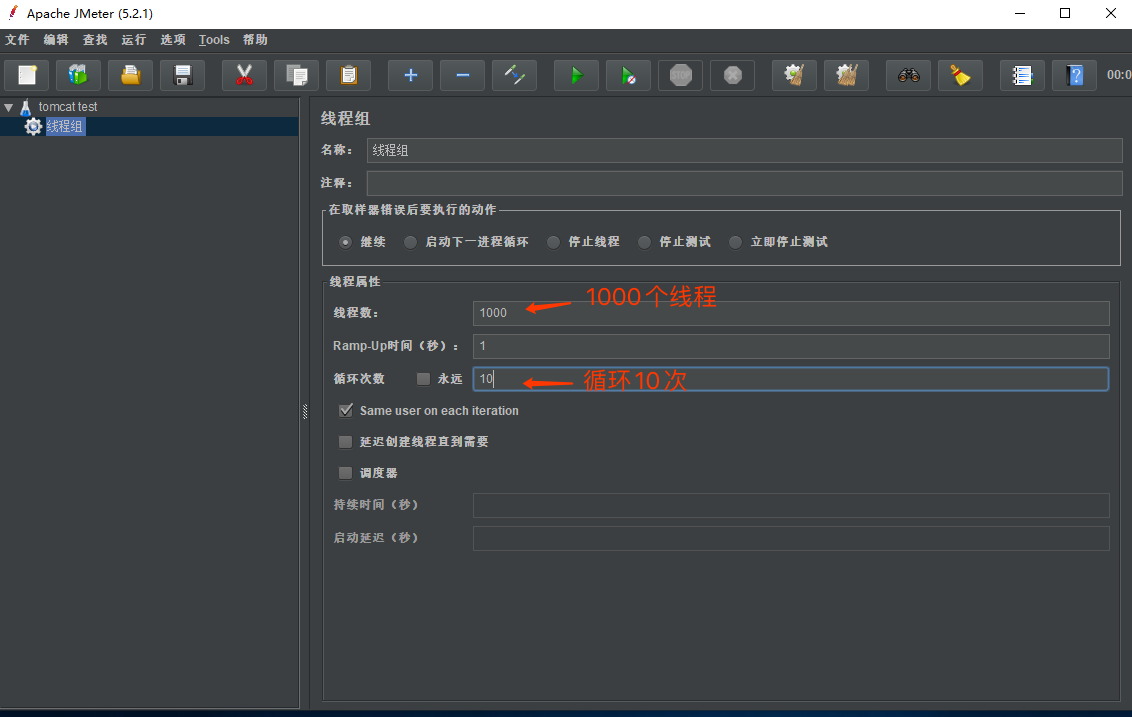The height and width of the screenshot is (717, 1132).
Task: Open the templates toolbar icon
Action: click(78, 75)
